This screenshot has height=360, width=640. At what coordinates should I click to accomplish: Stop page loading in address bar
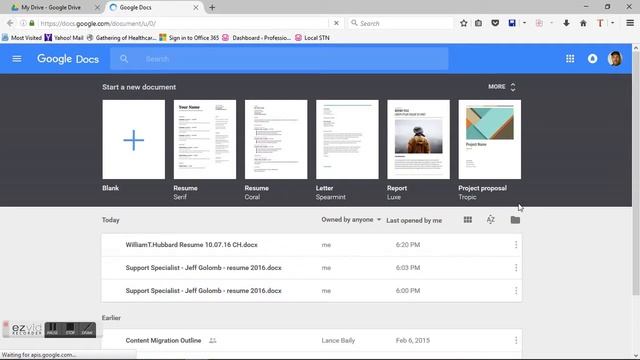[x=336, y=23]
